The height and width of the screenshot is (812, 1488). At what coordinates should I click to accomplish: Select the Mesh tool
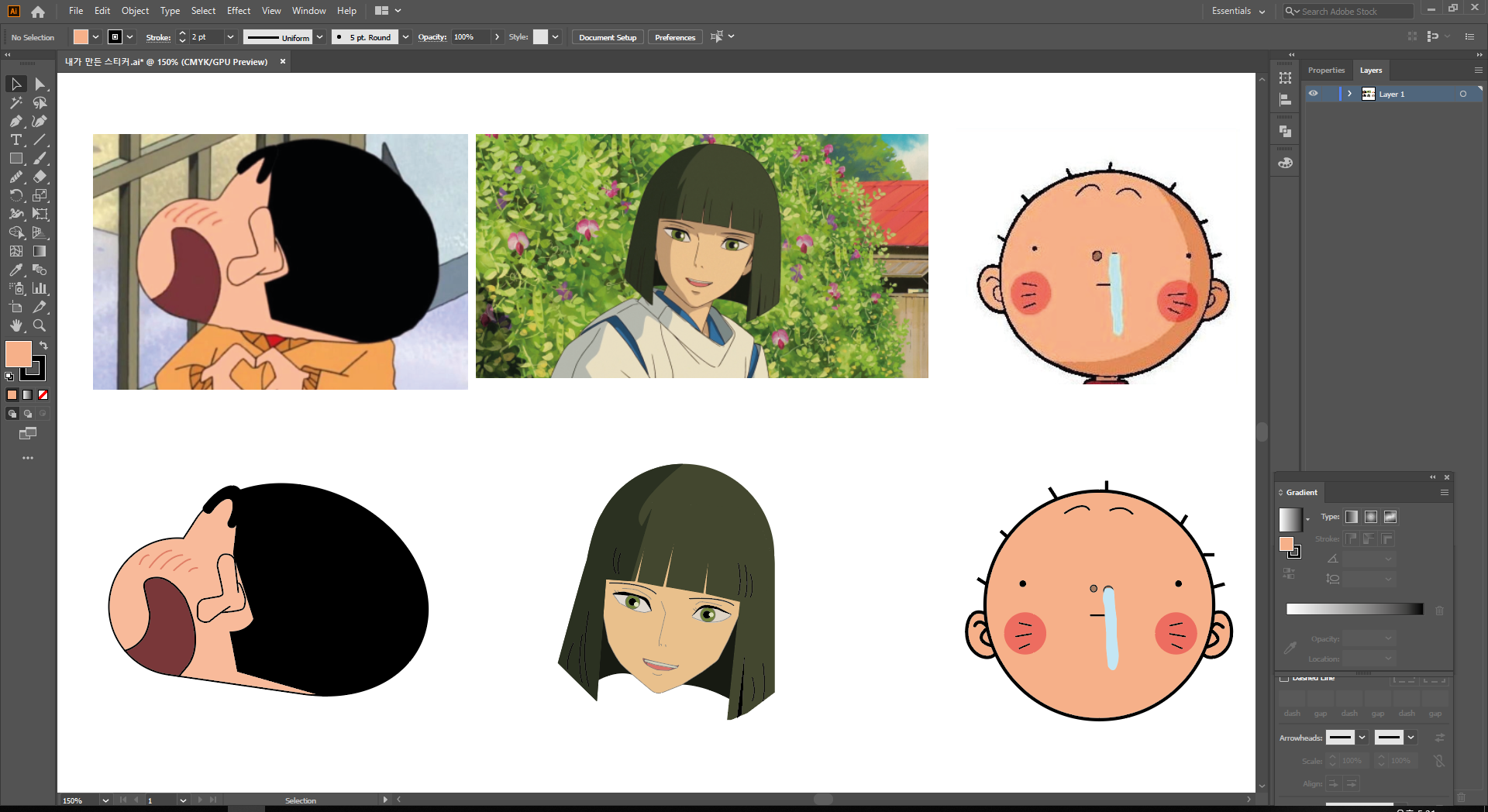15,251
